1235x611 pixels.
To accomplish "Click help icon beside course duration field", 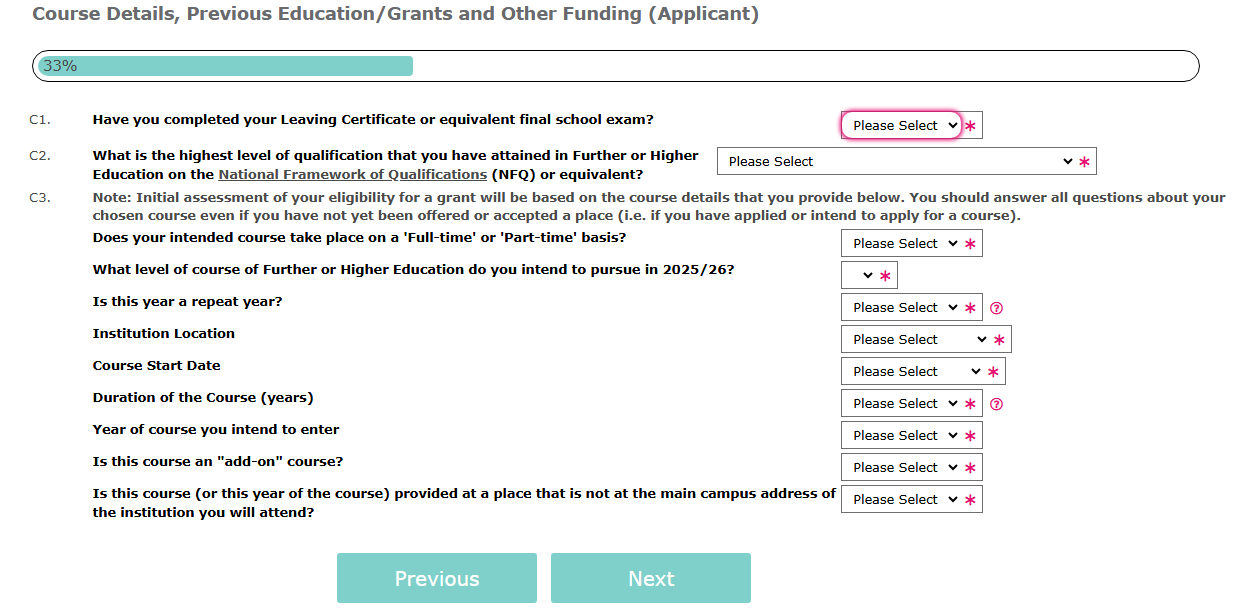I will click(996, 404).
